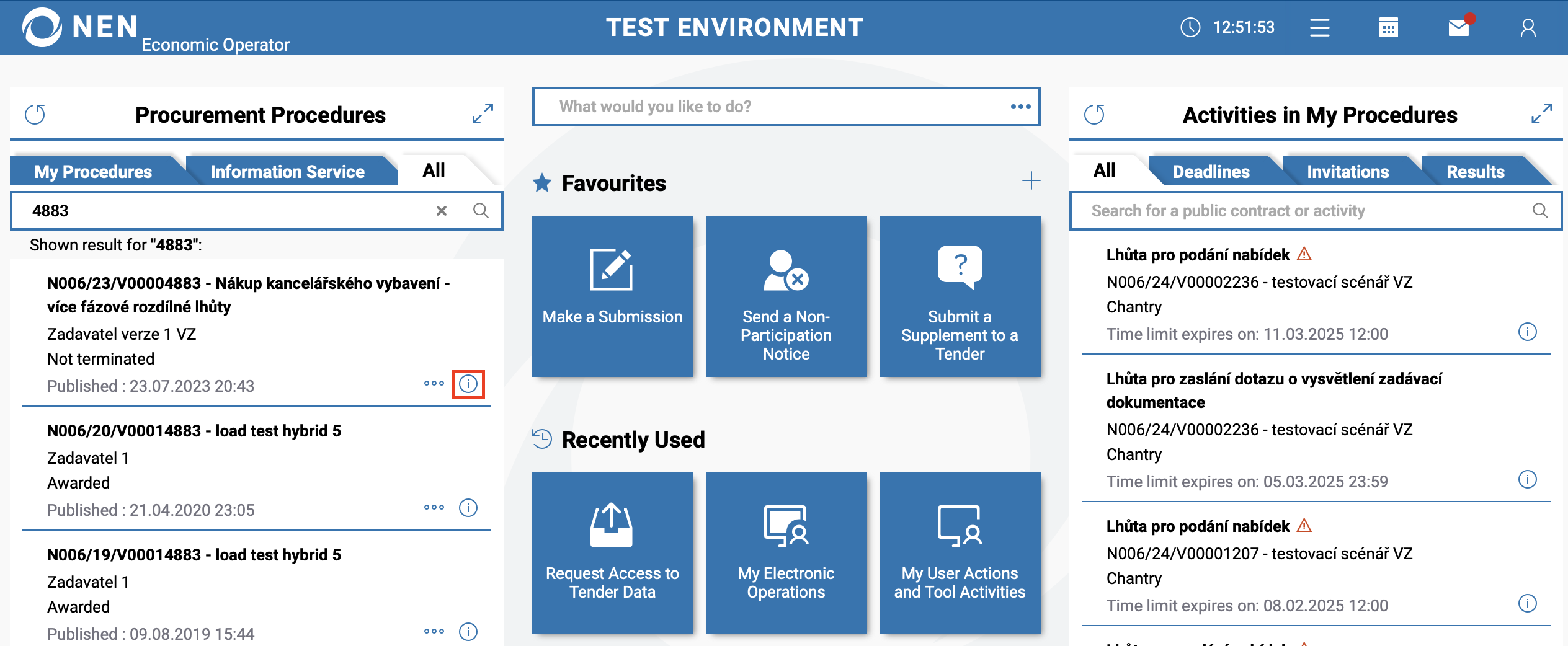Refresh the Procurement Procedures panel
Image resolution: width=1568 pixels, height=646 pixels.
click(35, 114)
